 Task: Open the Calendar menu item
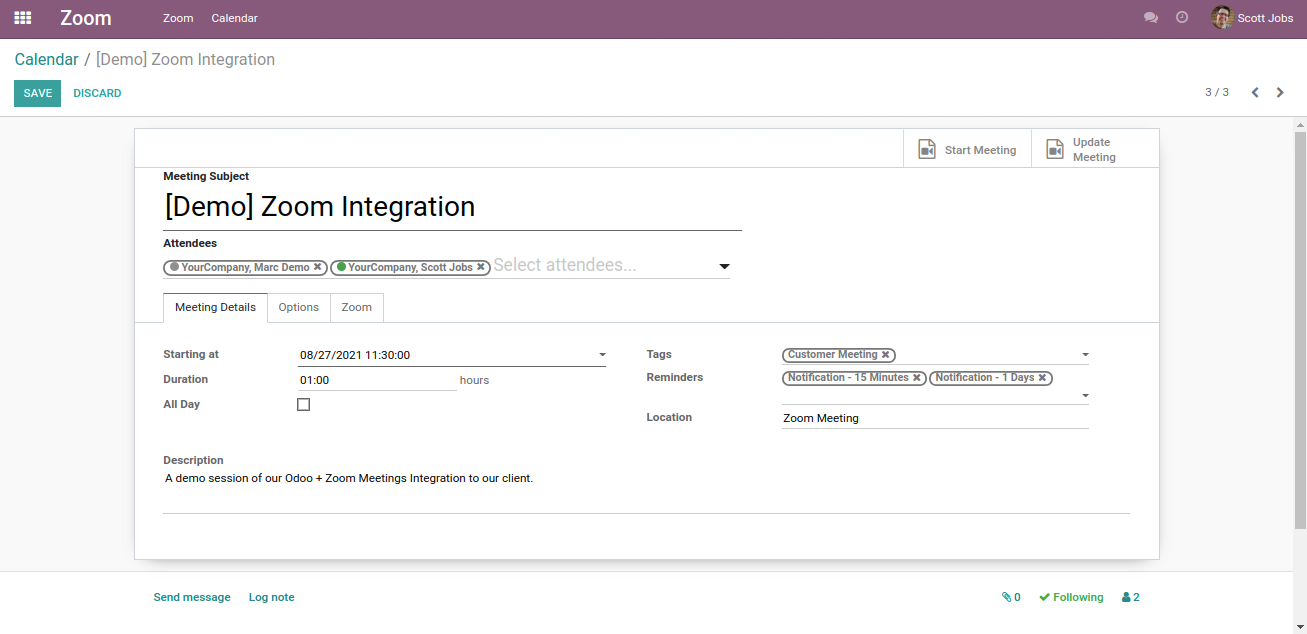click(x=234, y=18)
